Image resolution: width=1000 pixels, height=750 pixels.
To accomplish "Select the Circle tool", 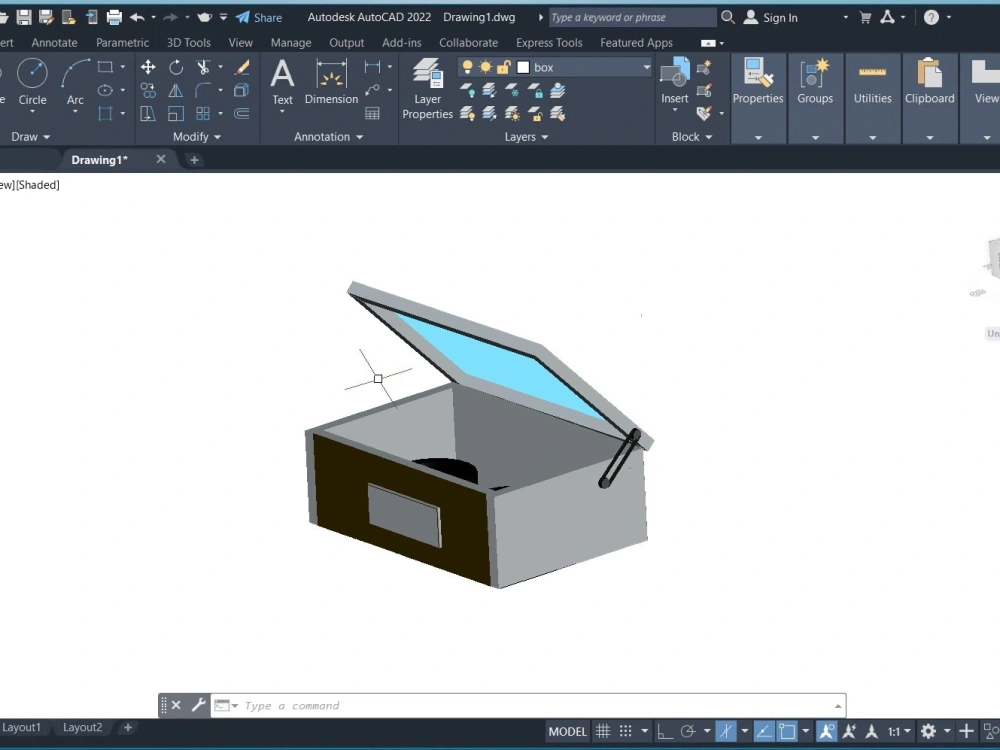I will click(32, 75).
